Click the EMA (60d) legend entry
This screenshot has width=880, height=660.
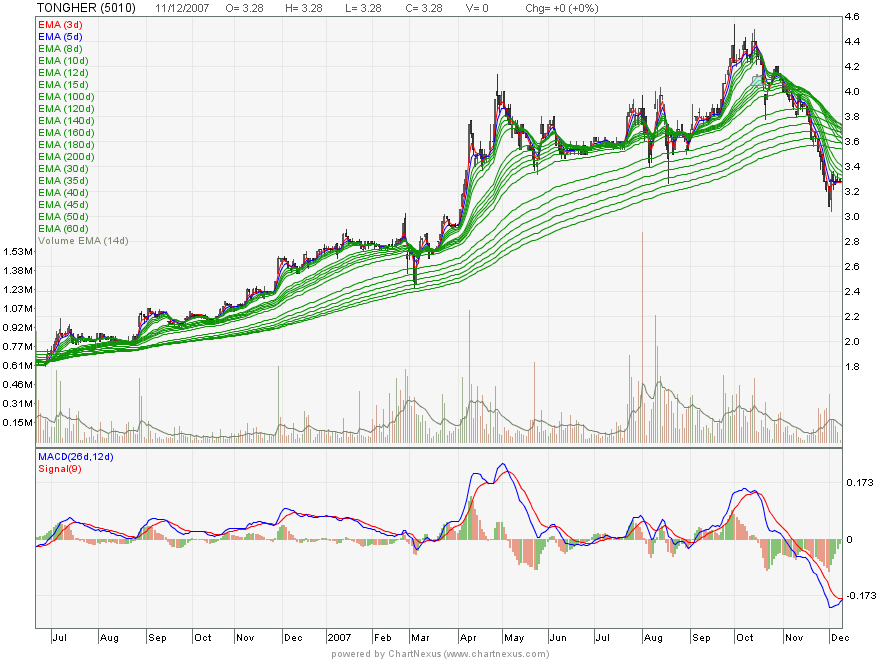click(64, 229)
